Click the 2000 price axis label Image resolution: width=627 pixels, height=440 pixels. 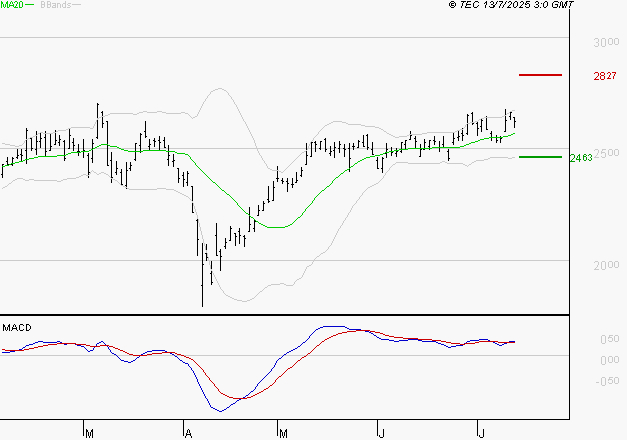(x=606, y=265)
